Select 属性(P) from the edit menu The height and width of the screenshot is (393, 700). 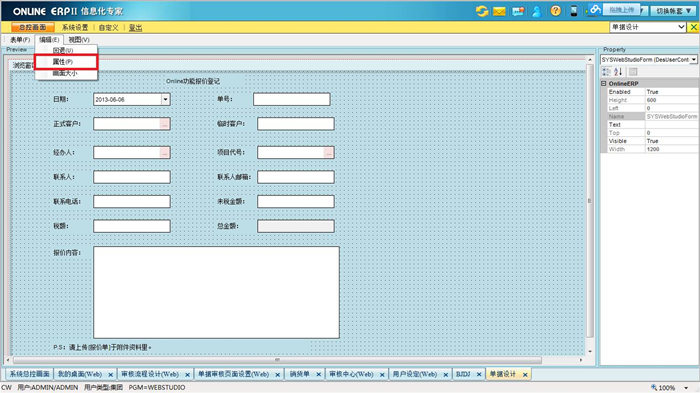pos(66,62)
